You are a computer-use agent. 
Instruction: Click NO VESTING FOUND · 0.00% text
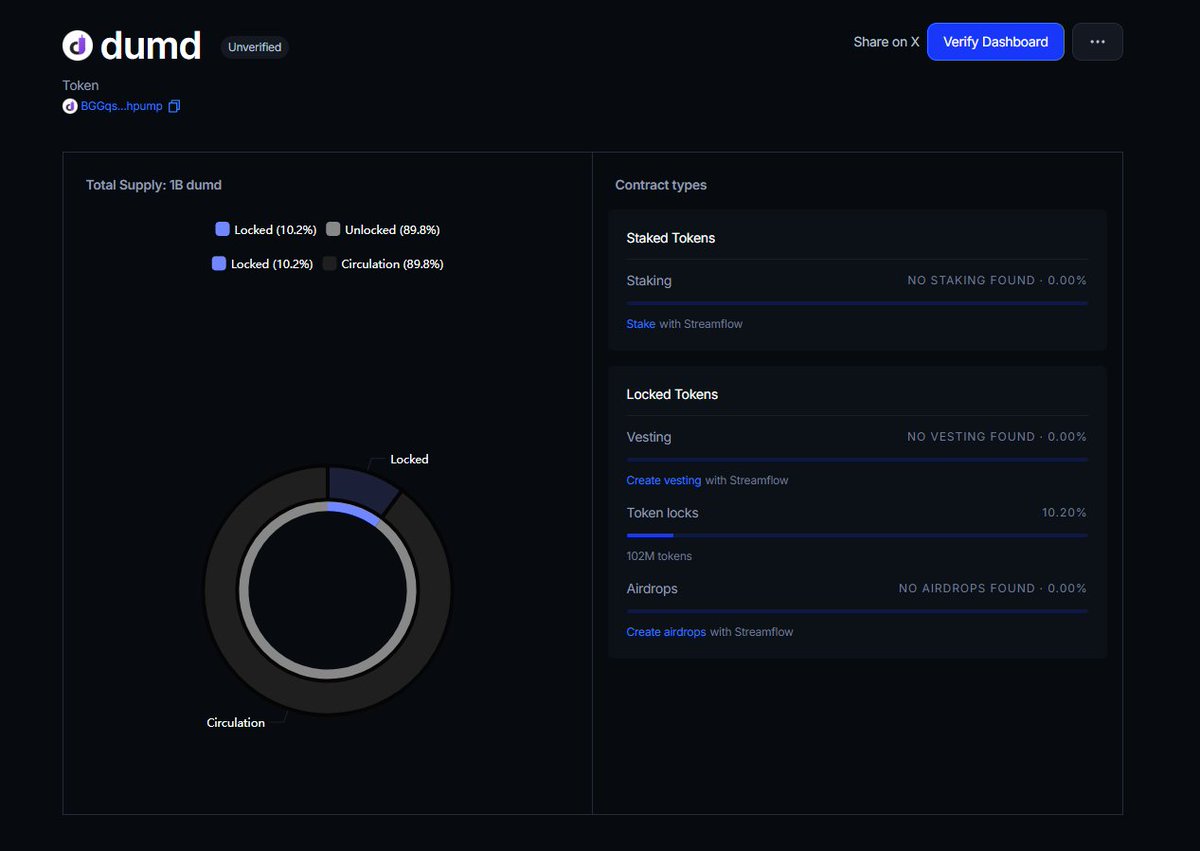997,436
